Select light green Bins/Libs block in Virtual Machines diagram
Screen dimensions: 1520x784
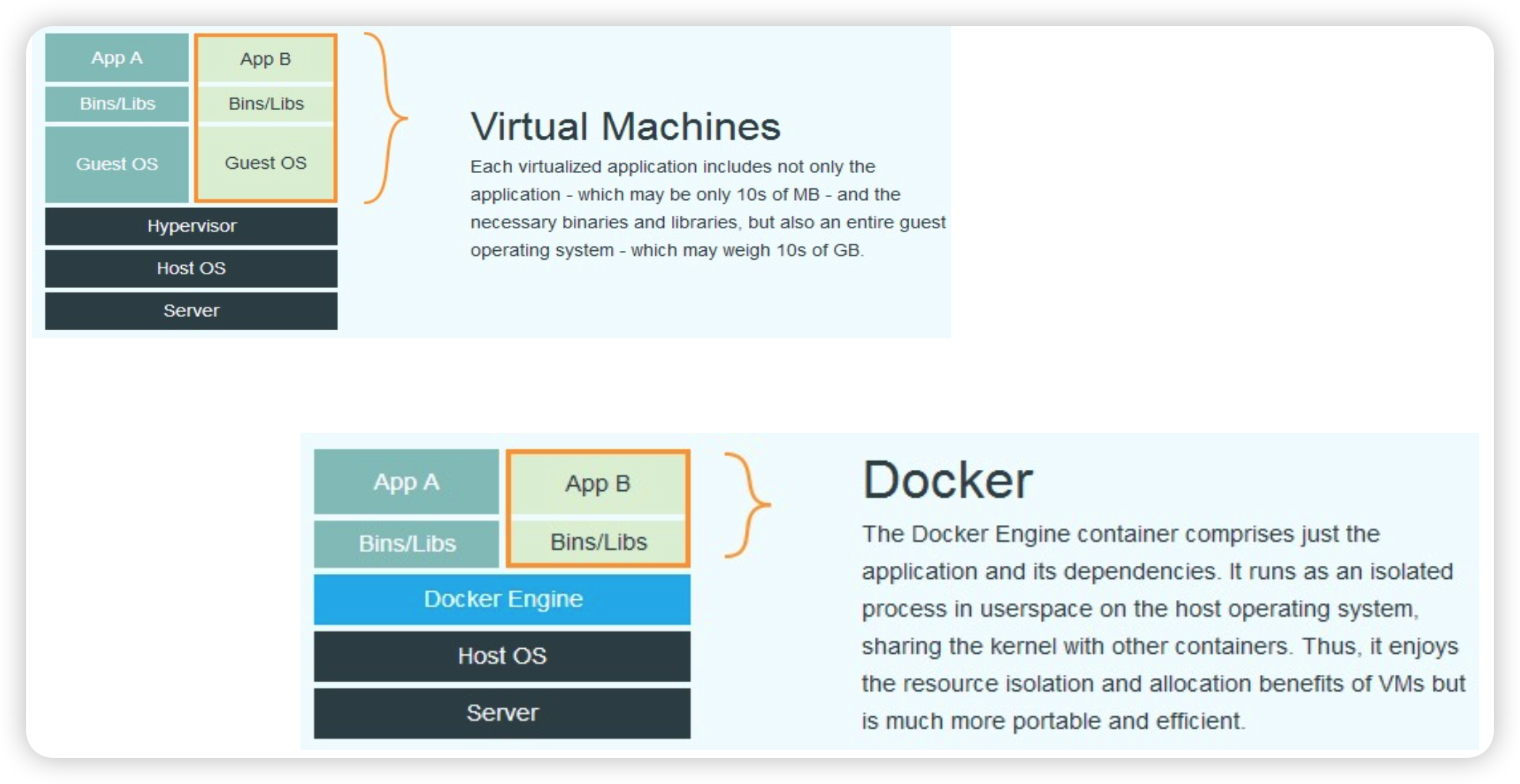click(265, 103)
